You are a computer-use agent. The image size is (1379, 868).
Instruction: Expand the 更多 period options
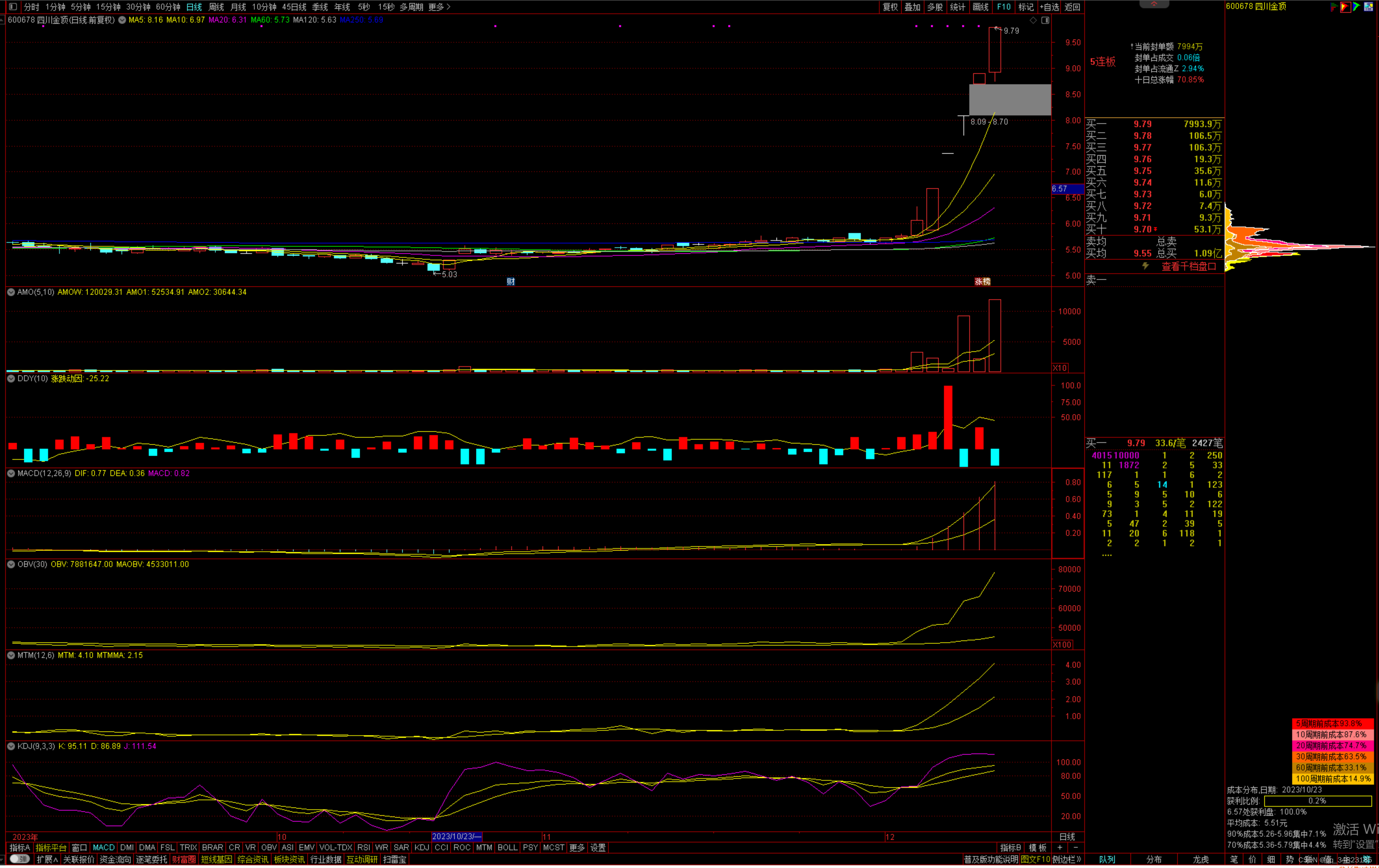coord(439,7)
